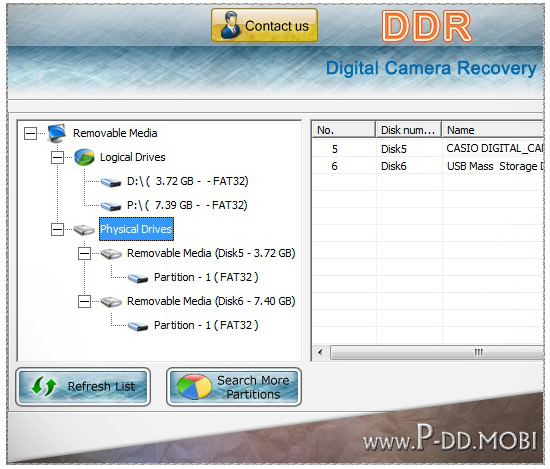Screen dimensions: 550x469
Task: Select Partition 1 FAT32 under Disk6
Action: pyautogui.click(x=206, y=325)
